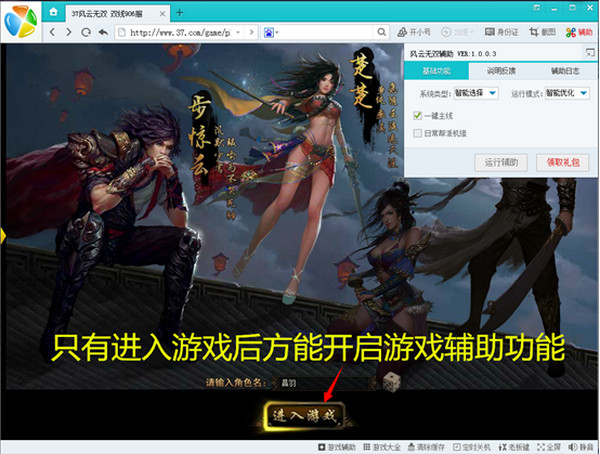Switch to the 说明反馈 tab
The width and height of the screenshot is (600, 454).
point(501,71)
